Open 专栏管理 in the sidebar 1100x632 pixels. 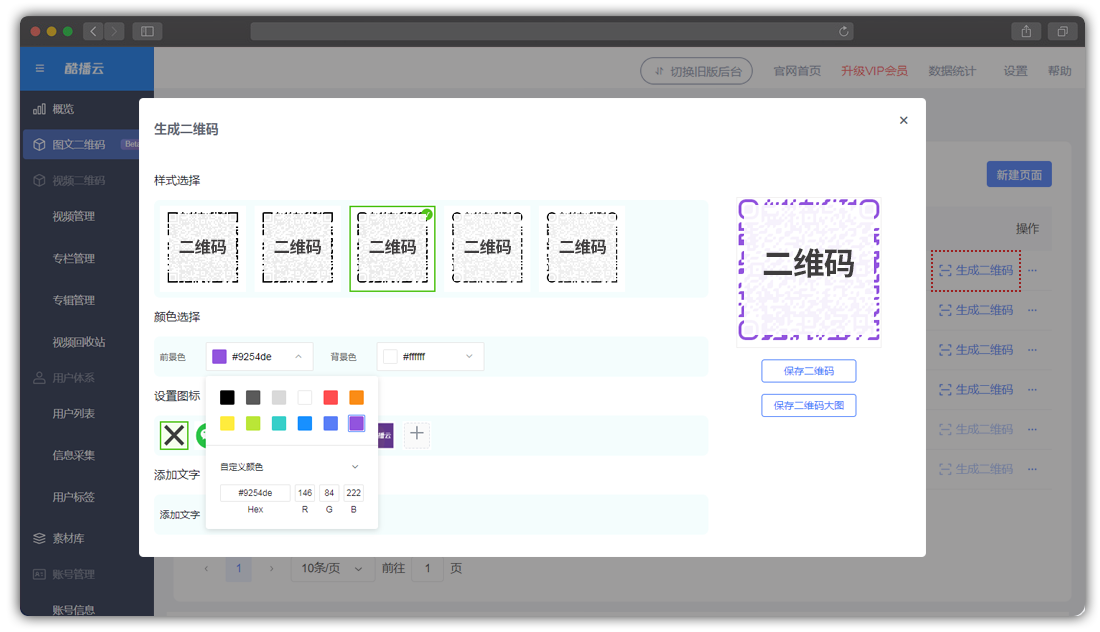click(x=74, y=258)
